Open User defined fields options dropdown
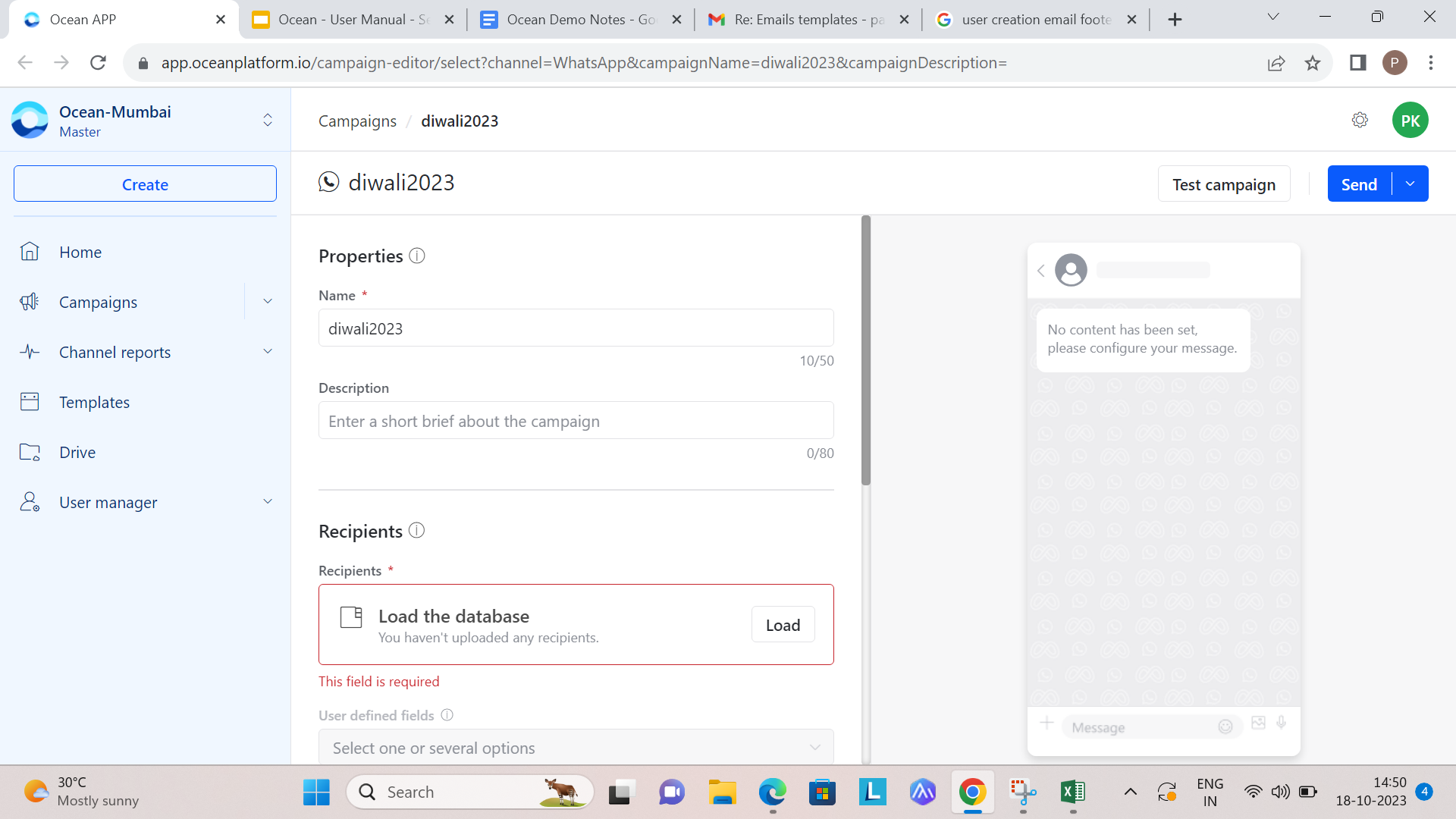1456x819 pixels. (x=576, y=748)
